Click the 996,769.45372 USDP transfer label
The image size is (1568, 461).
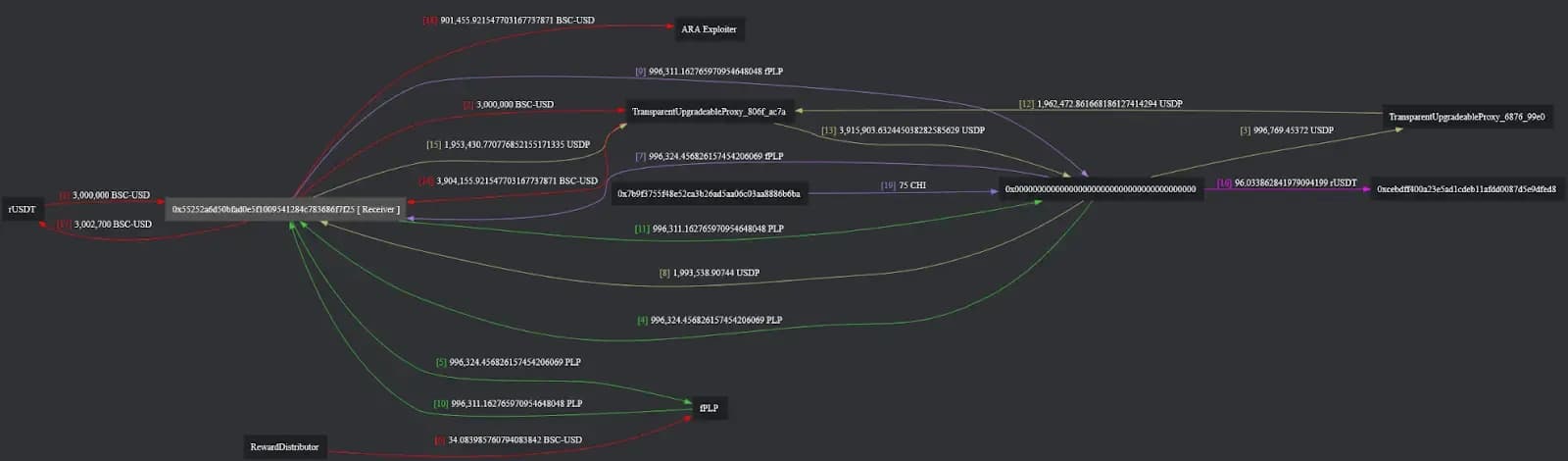pyautogui.click(x=1293, y=130)
